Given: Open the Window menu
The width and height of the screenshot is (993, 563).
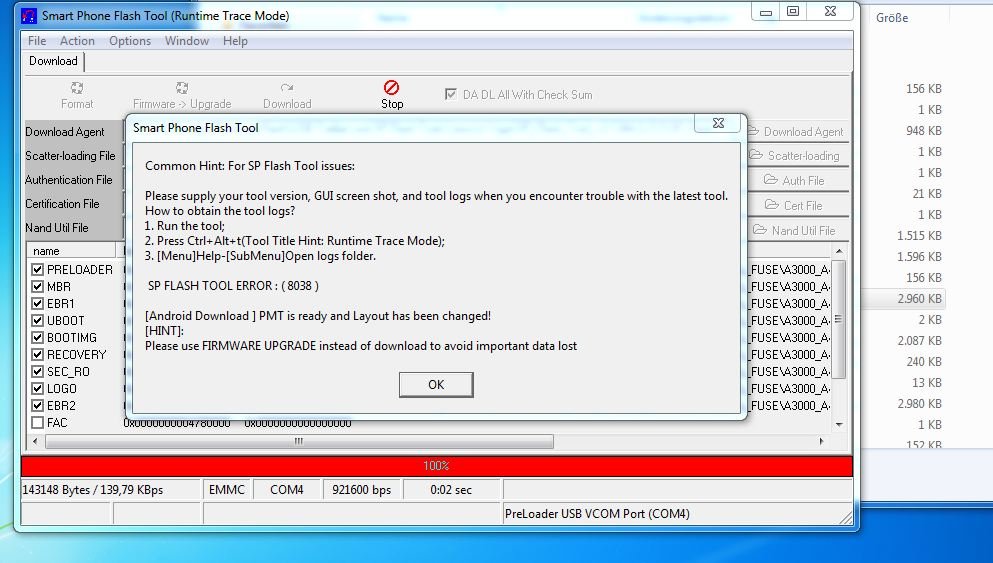Looking at the screenshot, I should pyautogui.click(x=187, y=41).
